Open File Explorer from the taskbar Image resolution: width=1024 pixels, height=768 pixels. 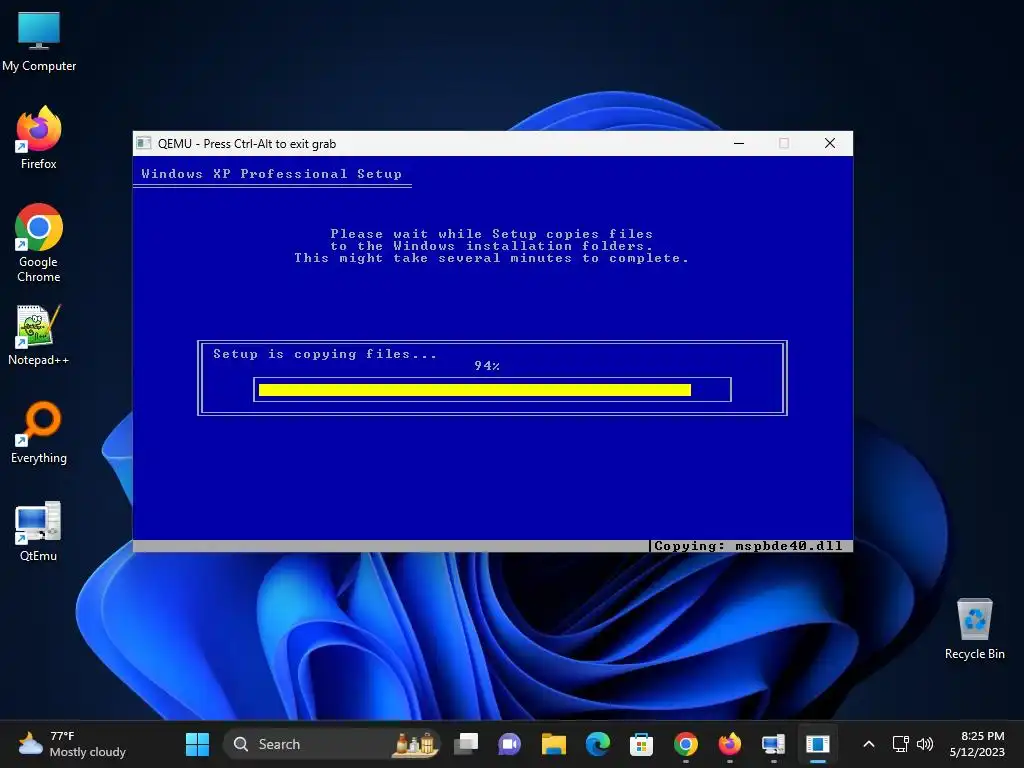pos(554,744)
